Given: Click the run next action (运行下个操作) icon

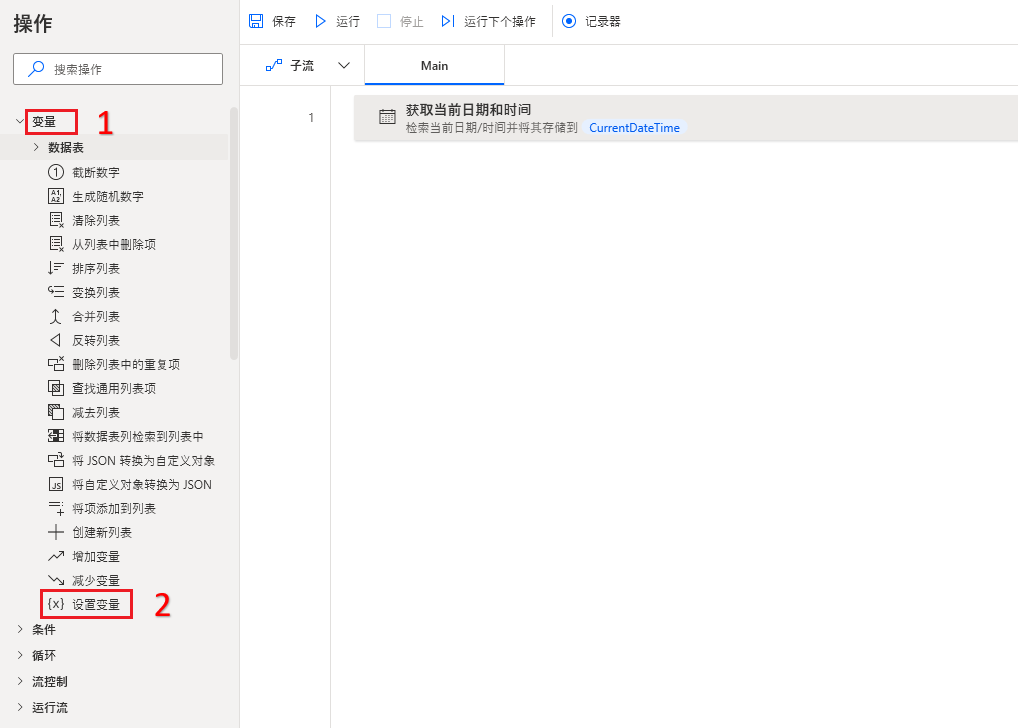Looking at the screenshot, I should click(x=448, y=21).
